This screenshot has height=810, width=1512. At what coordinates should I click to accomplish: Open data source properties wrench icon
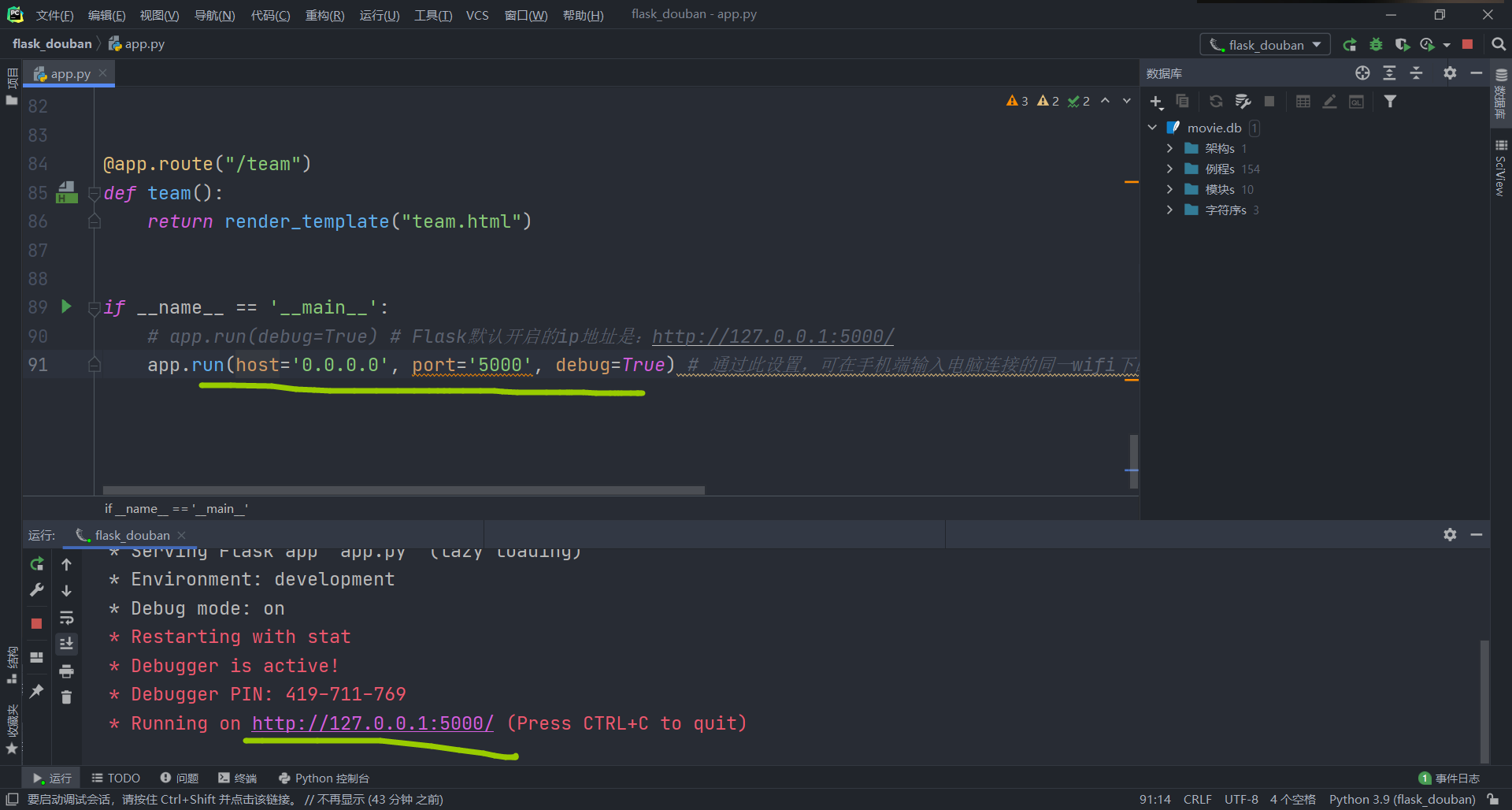(1243, 102)
